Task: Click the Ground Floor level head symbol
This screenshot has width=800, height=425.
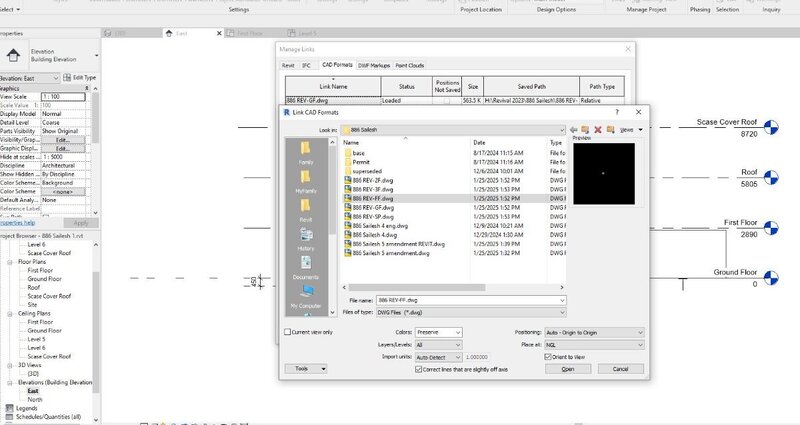Action: click(x=771, y=278)
